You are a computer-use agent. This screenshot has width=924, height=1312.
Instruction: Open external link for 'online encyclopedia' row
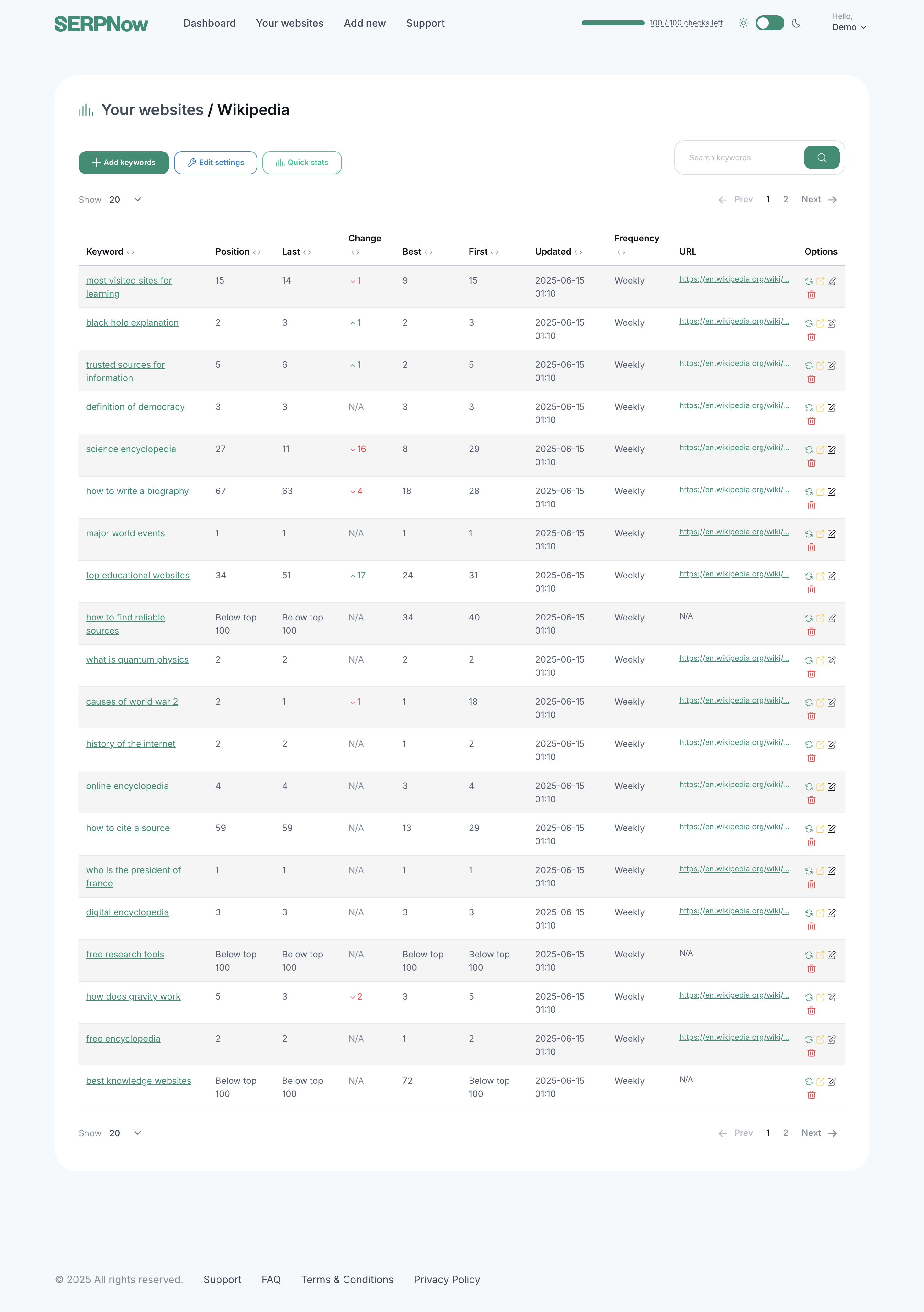point(820,786)
